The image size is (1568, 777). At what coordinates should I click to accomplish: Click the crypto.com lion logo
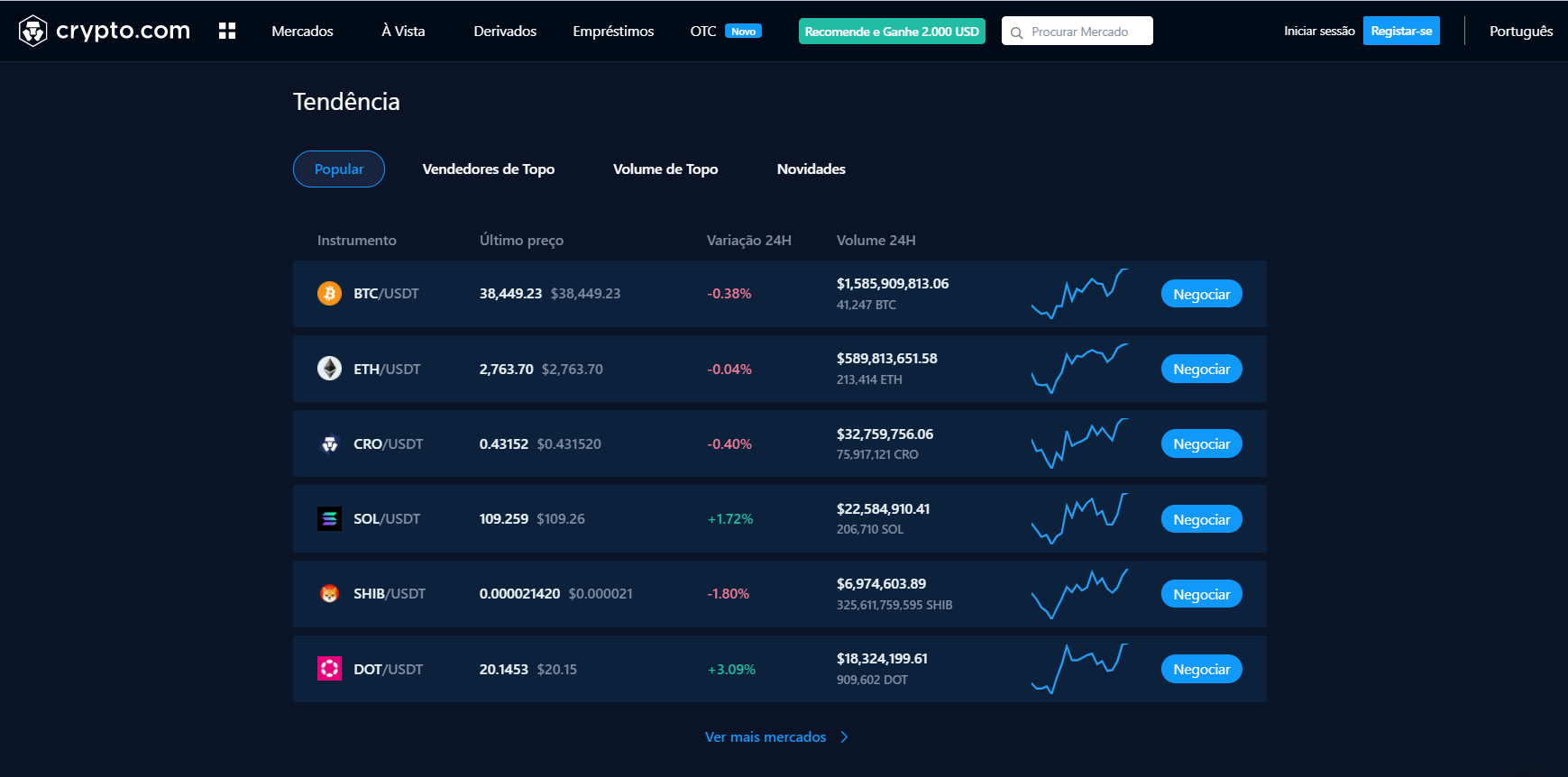tap(33, 31)
